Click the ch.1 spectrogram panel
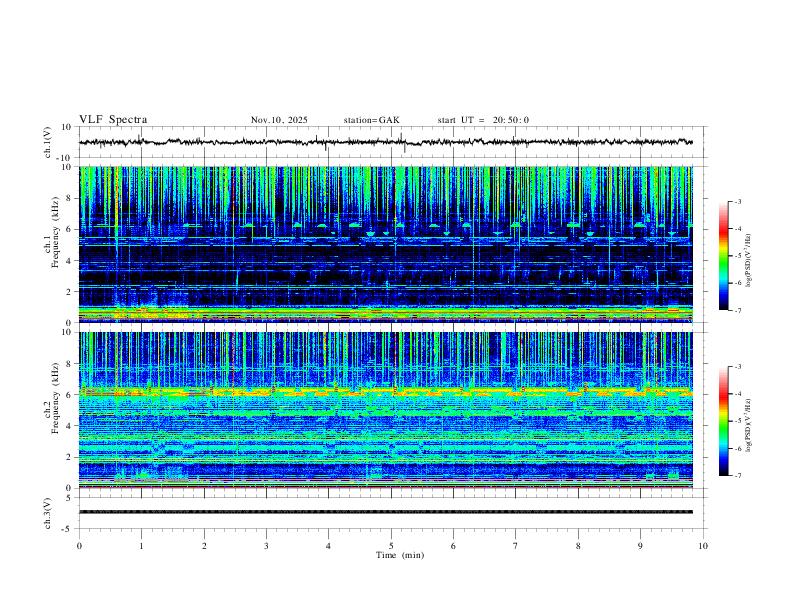Viewport: 792px width, 612px height. [x=386, y=244]
